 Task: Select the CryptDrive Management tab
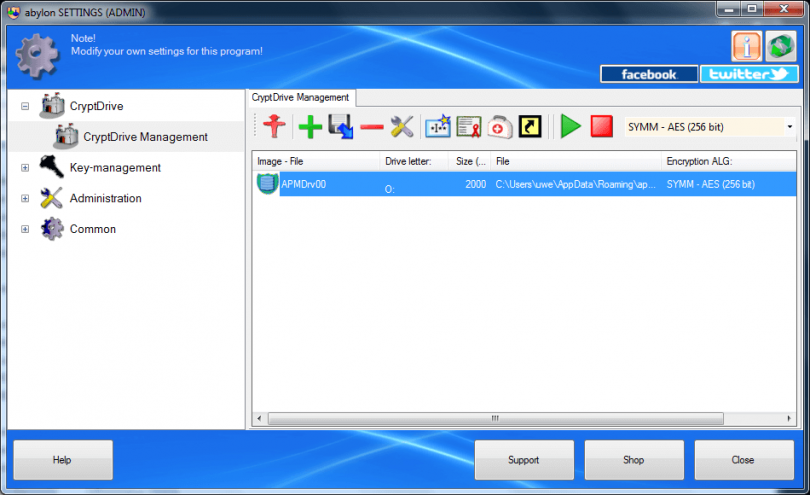click(x=300, y=98)
